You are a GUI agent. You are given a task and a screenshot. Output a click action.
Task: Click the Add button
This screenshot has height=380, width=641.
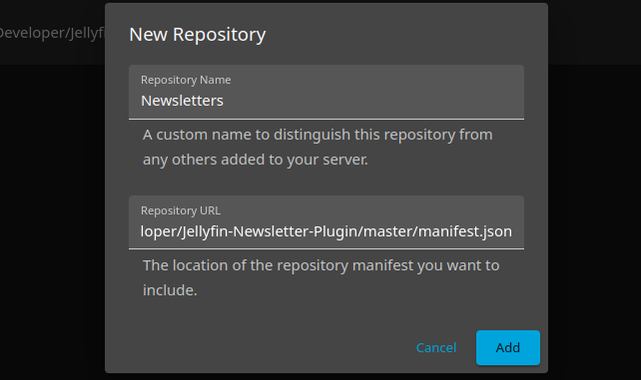tap(508, 347)
